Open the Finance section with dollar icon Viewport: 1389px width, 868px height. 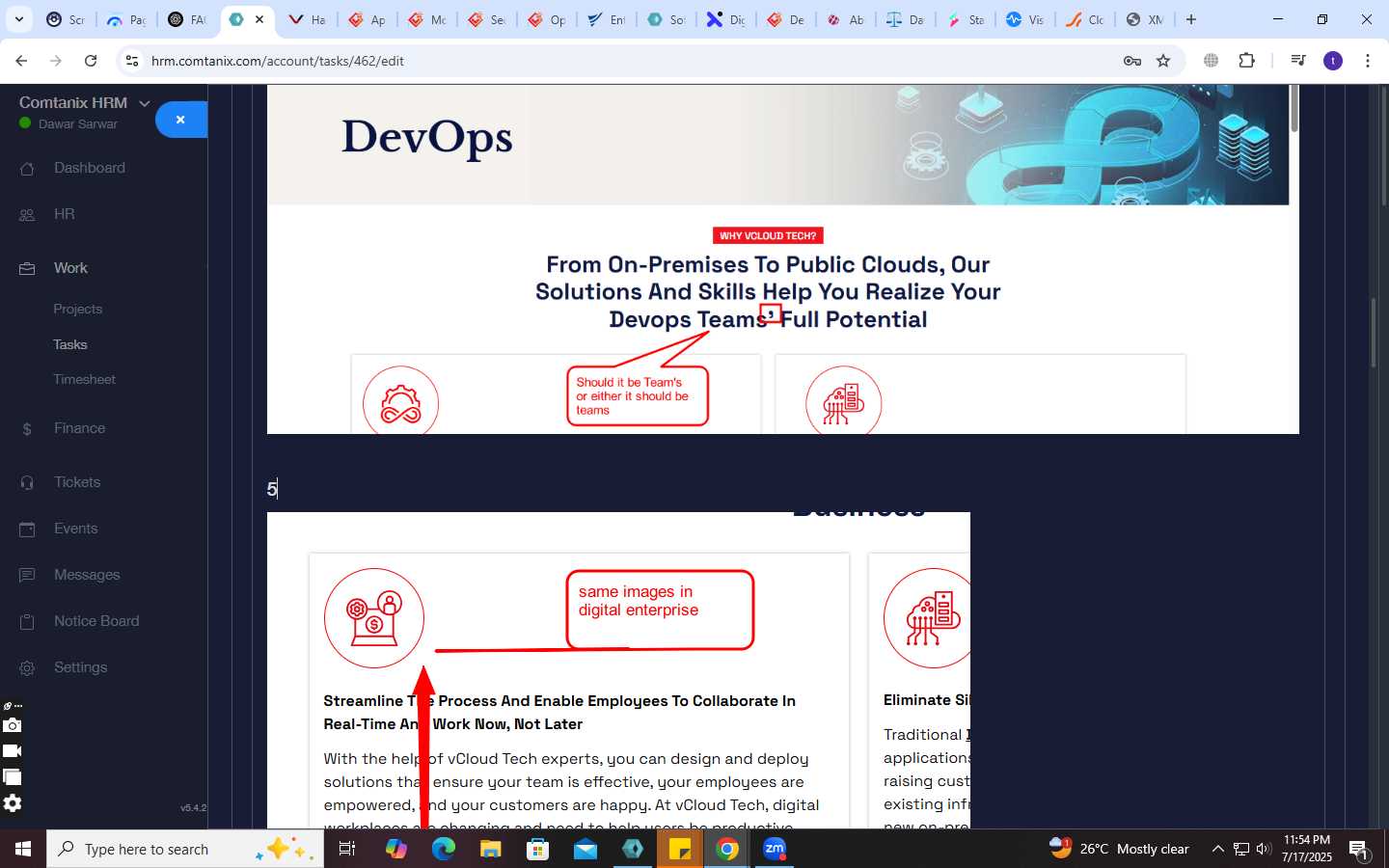[79, 428]
